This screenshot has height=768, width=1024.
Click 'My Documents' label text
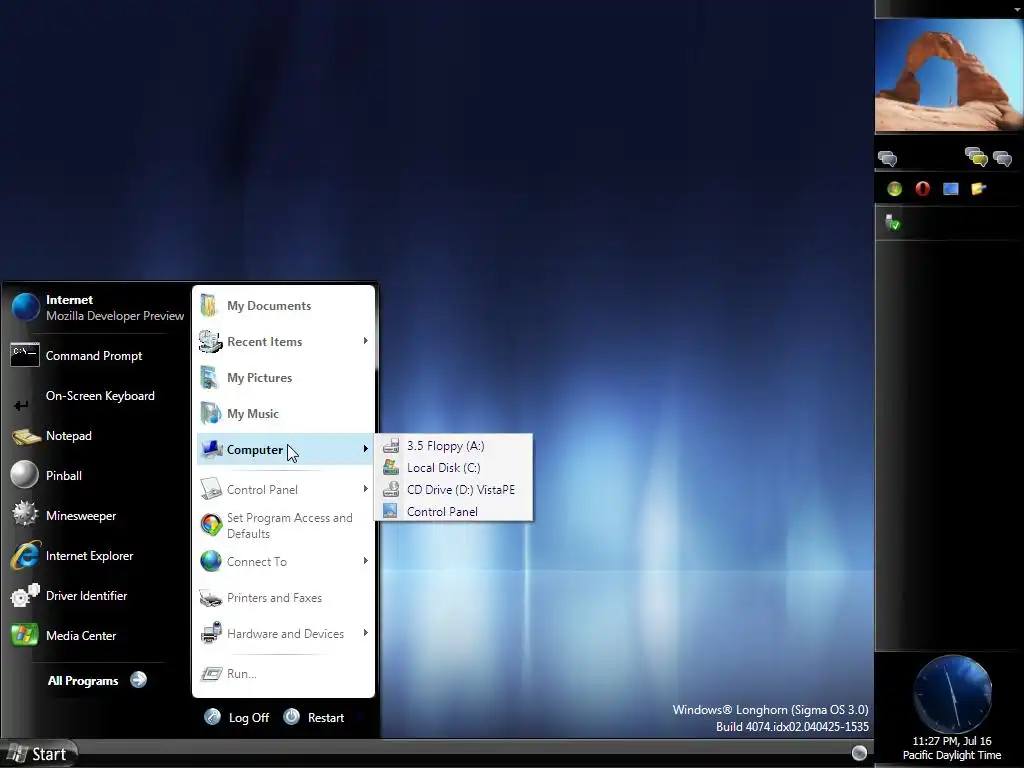coord(269,306)
